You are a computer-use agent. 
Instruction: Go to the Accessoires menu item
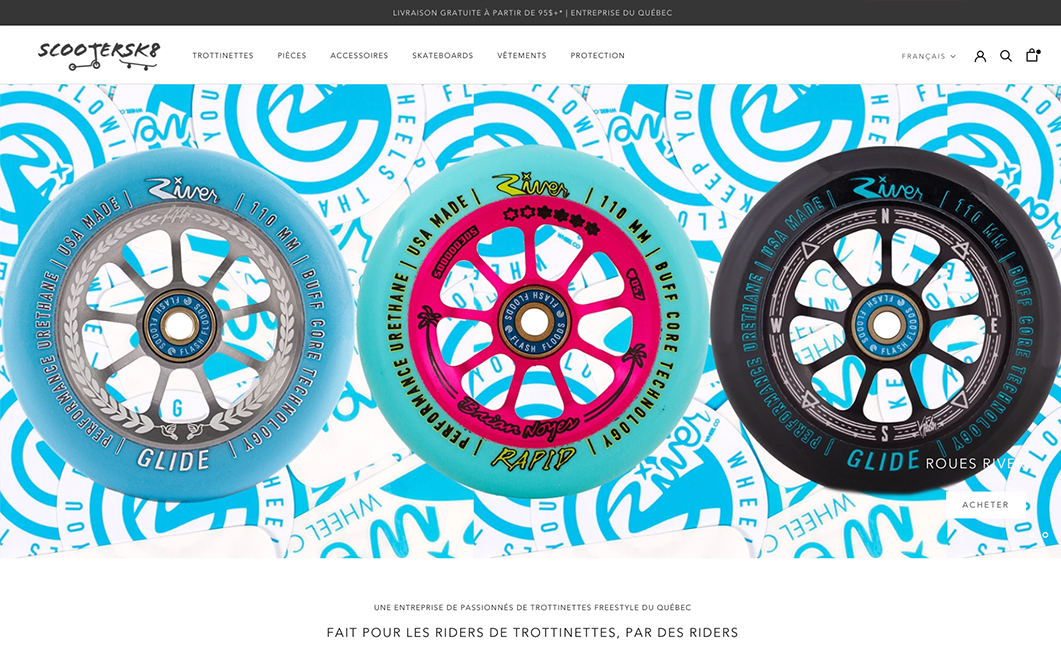(x=359, y=56)
